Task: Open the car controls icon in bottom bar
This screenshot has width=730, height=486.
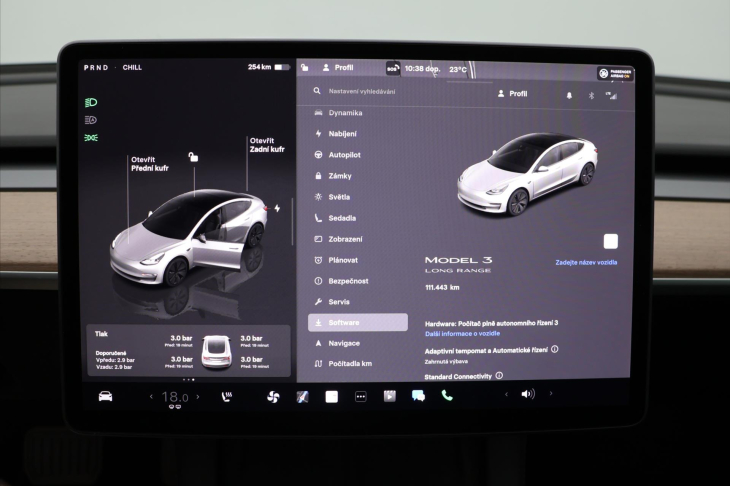Action: (106, 397)
